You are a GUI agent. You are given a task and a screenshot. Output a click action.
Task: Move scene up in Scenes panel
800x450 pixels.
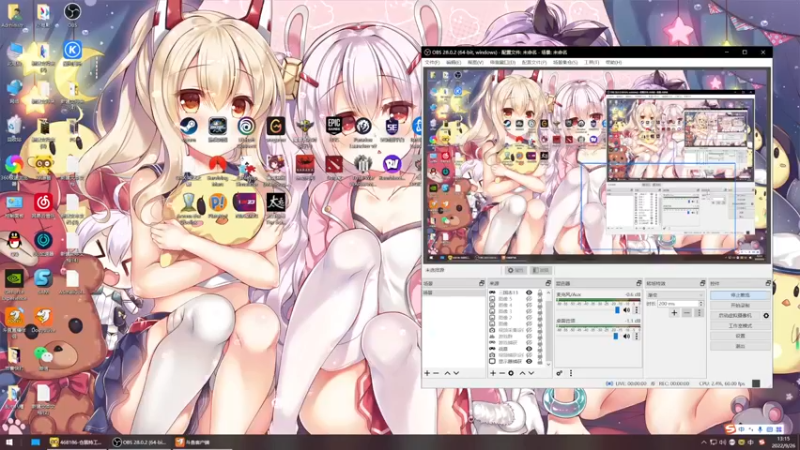[x=447, y=373]
